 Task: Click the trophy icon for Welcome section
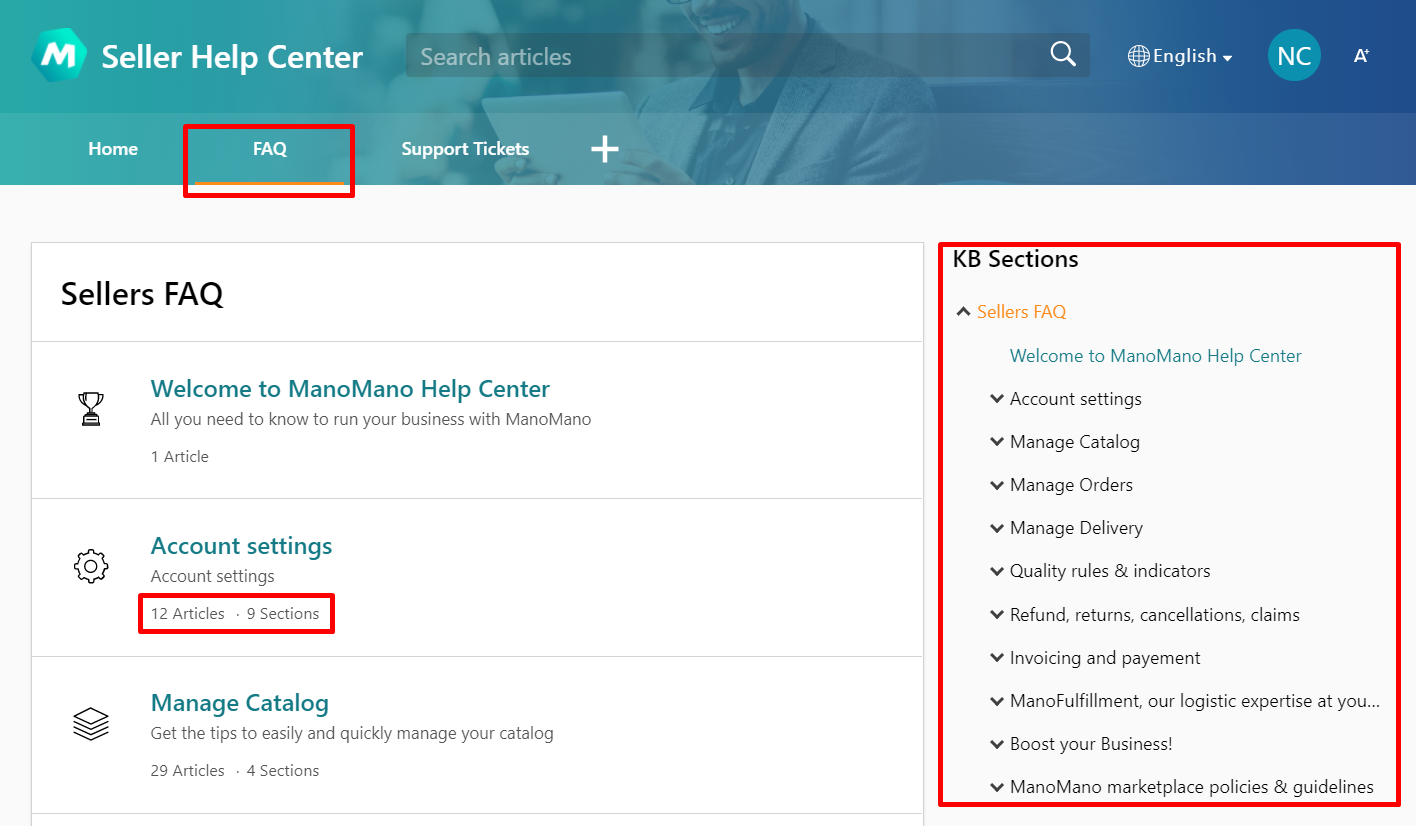(91, 408)
